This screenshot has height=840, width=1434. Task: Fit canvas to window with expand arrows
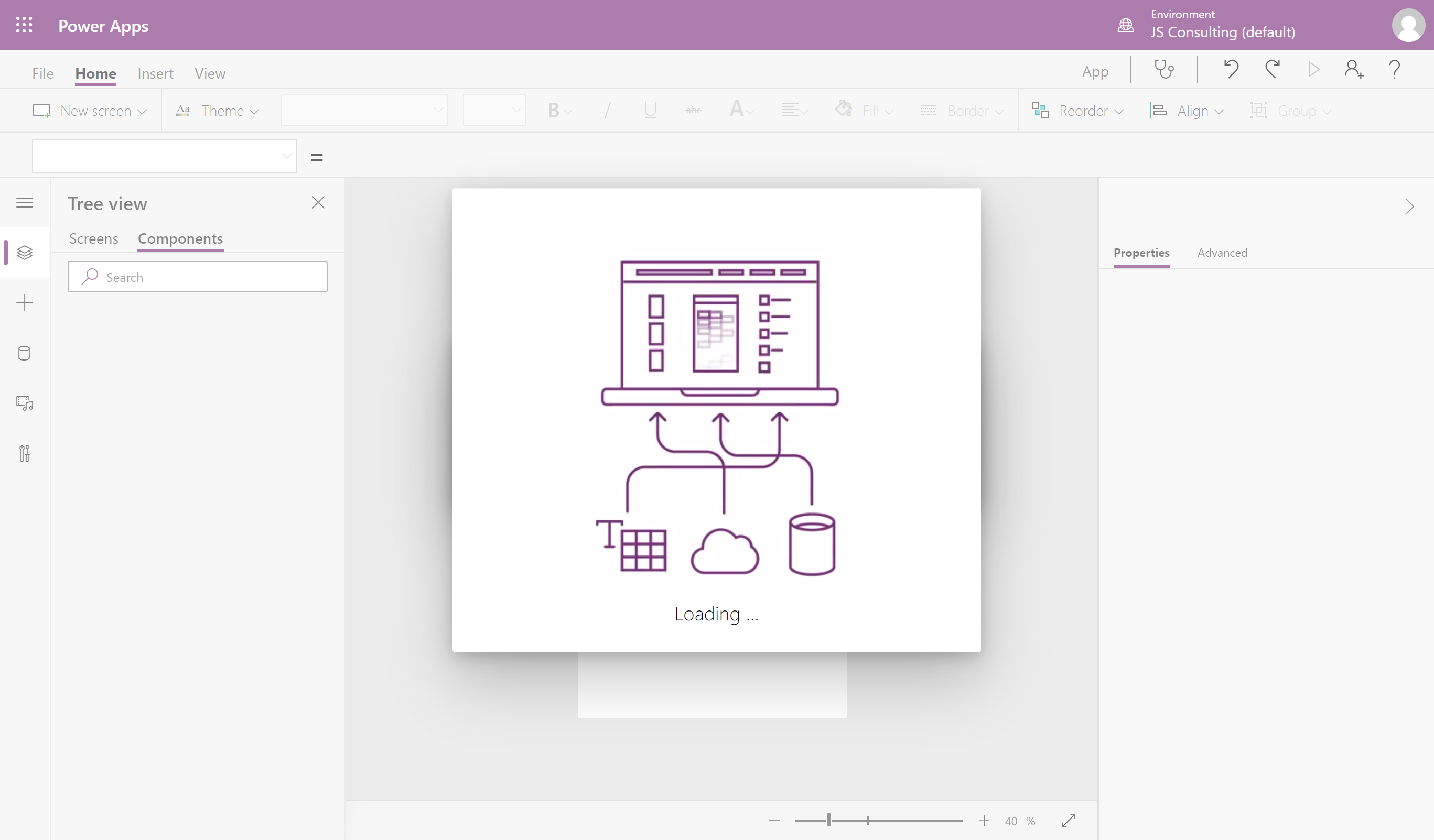click(x=1068, y=820)
